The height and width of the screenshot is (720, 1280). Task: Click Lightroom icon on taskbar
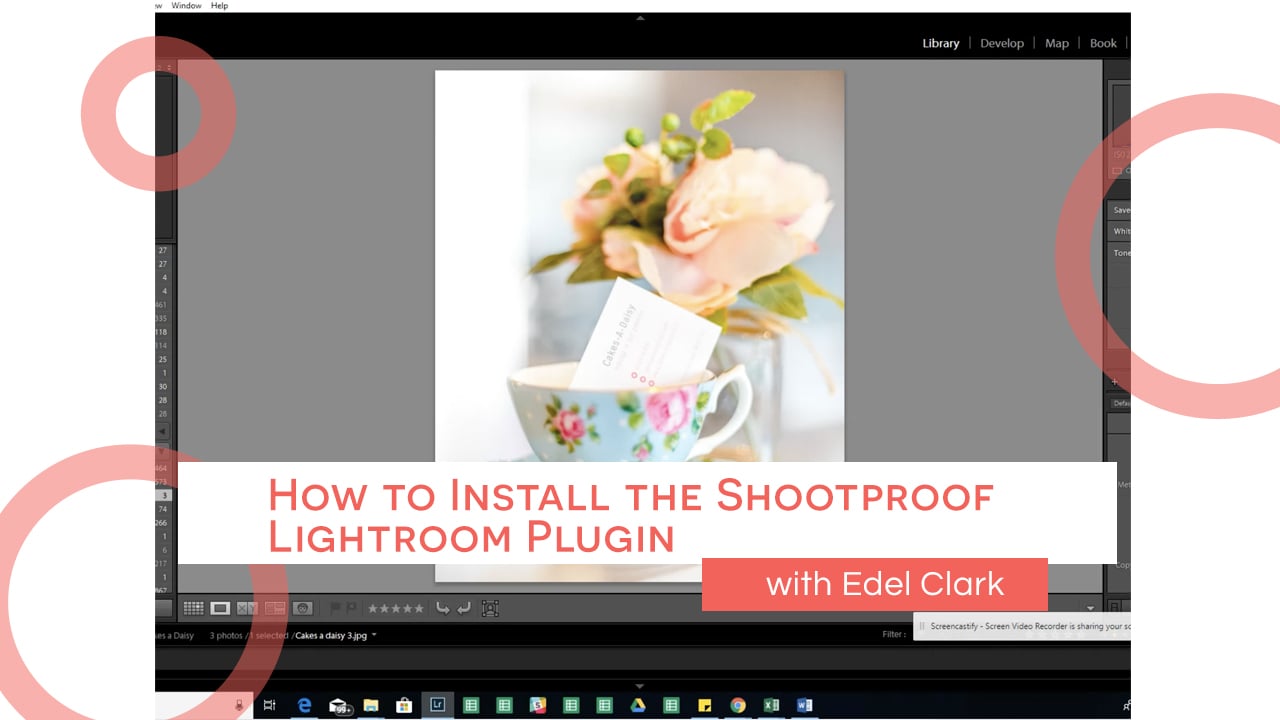point(437,705)
